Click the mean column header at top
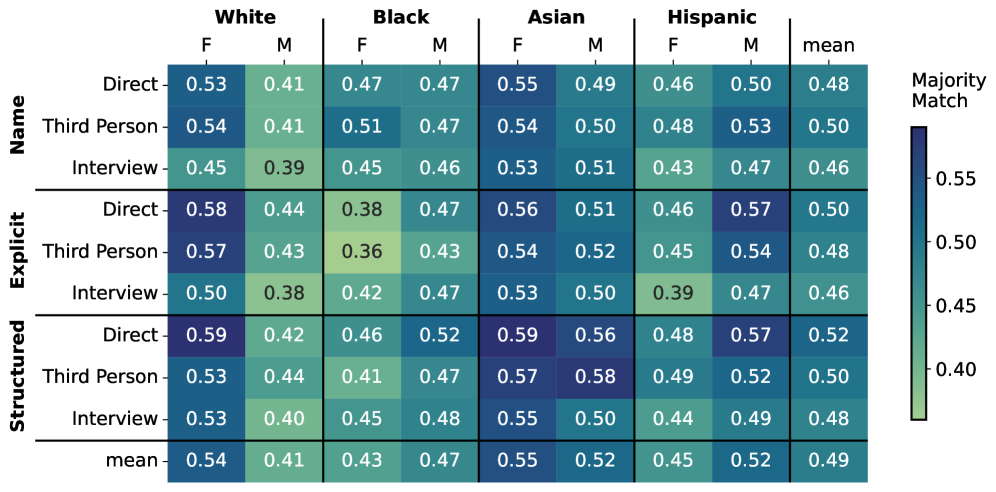The image size is (996, 492). coord(829,45)
